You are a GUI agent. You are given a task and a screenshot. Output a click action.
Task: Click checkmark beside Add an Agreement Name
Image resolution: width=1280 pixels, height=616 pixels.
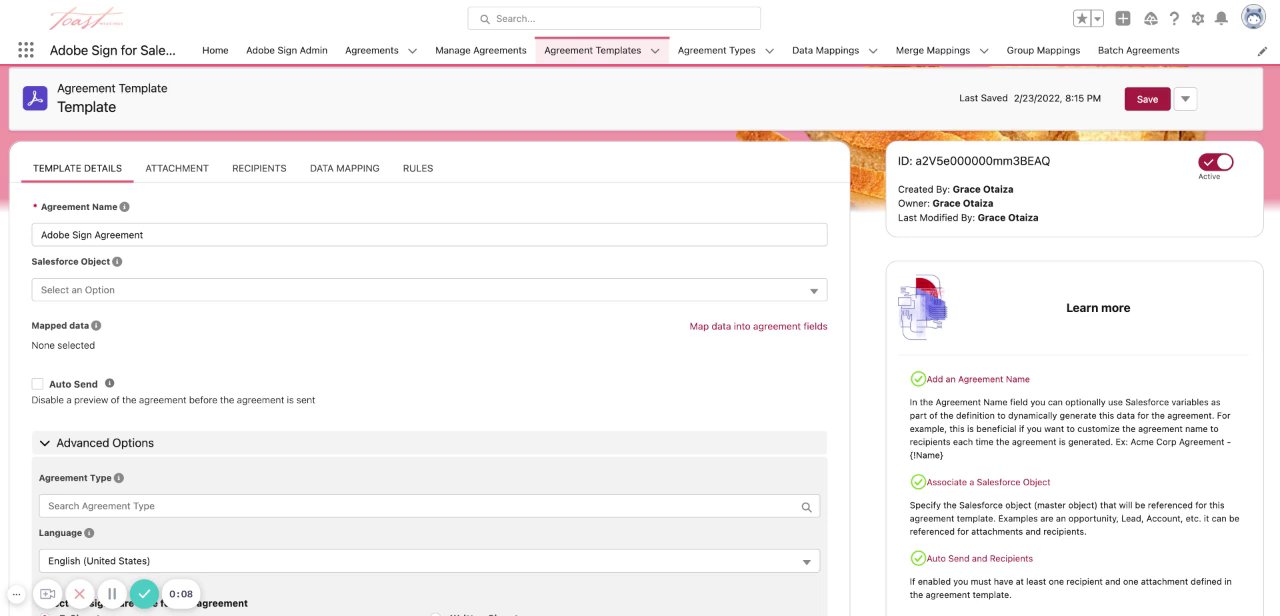pyautogui.click(x=918, y=379)
